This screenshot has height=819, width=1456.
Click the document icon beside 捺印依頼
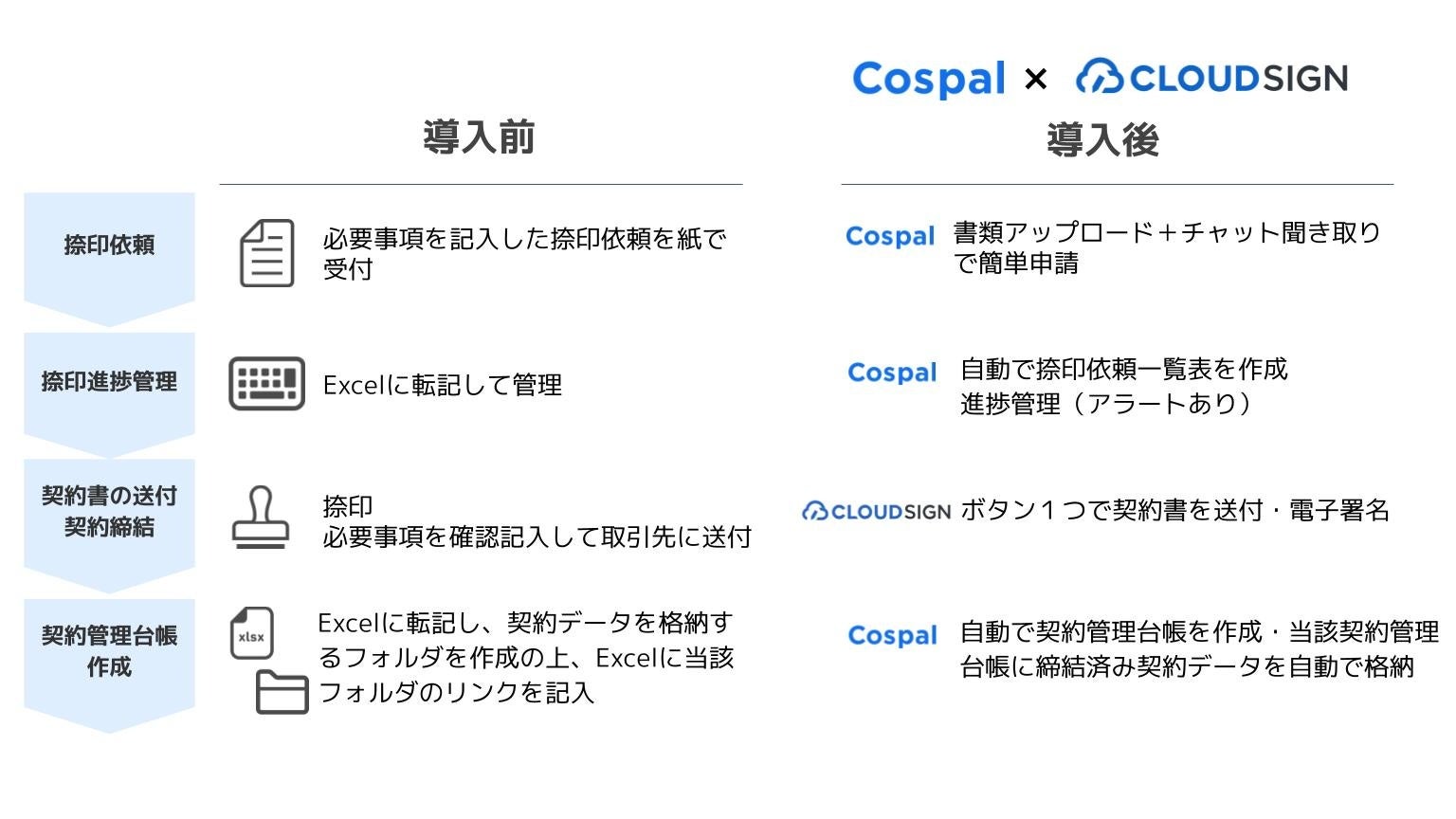(266, 253)
